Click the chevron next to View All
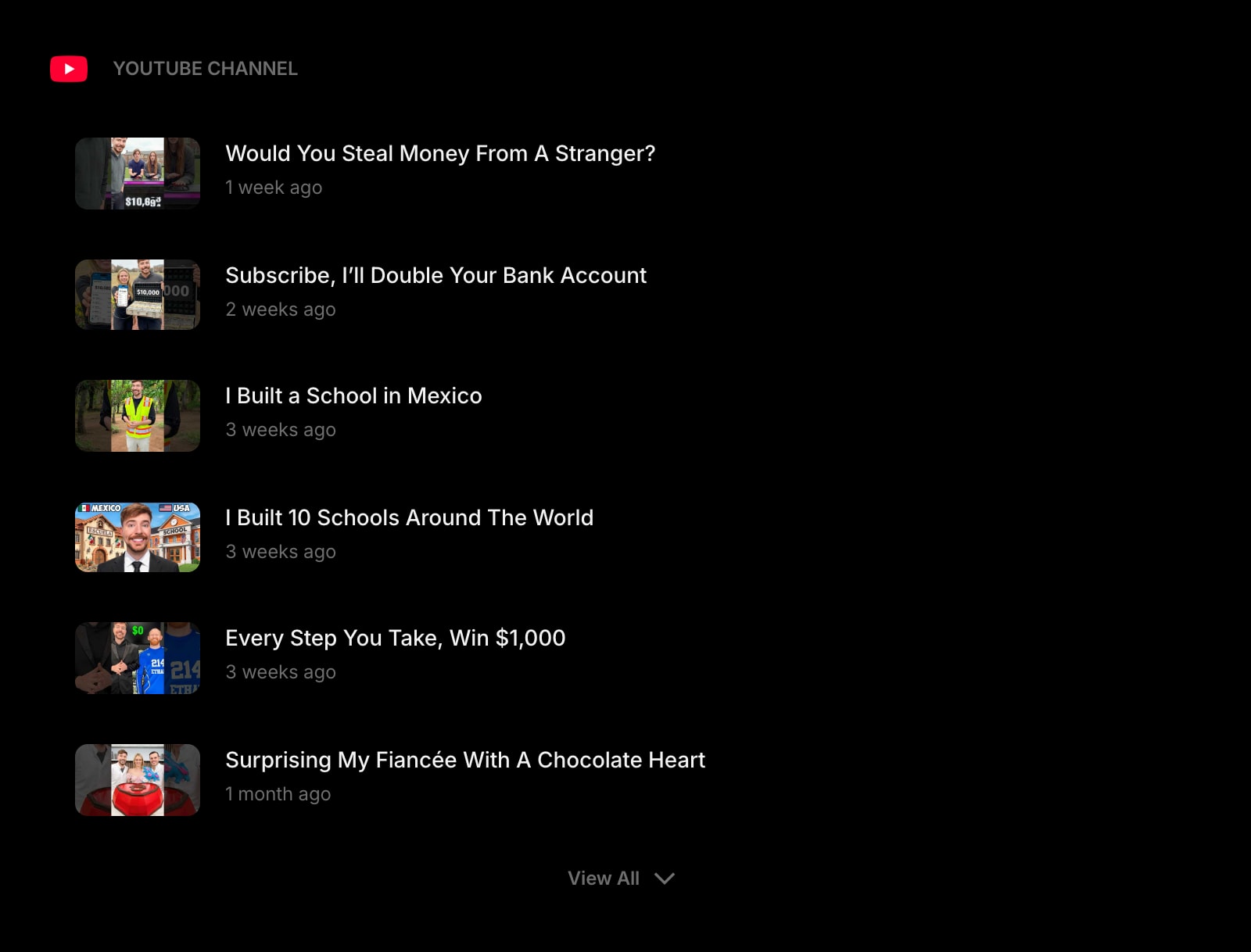Screen dimensions: 1251x952 (664, 879)
